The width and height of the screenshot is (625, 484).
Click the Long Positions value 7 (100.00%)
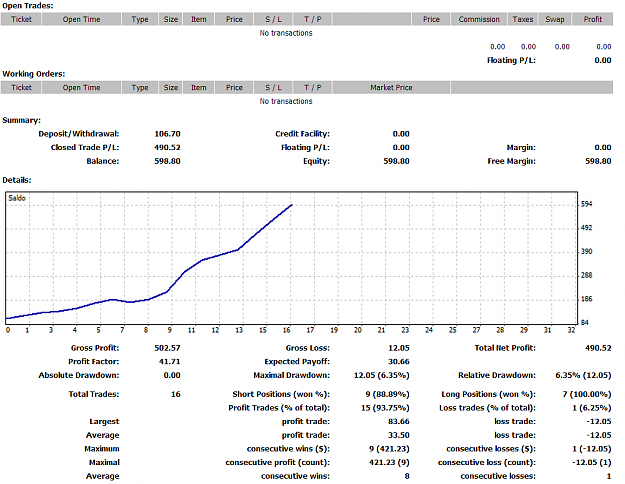[587, 394]
